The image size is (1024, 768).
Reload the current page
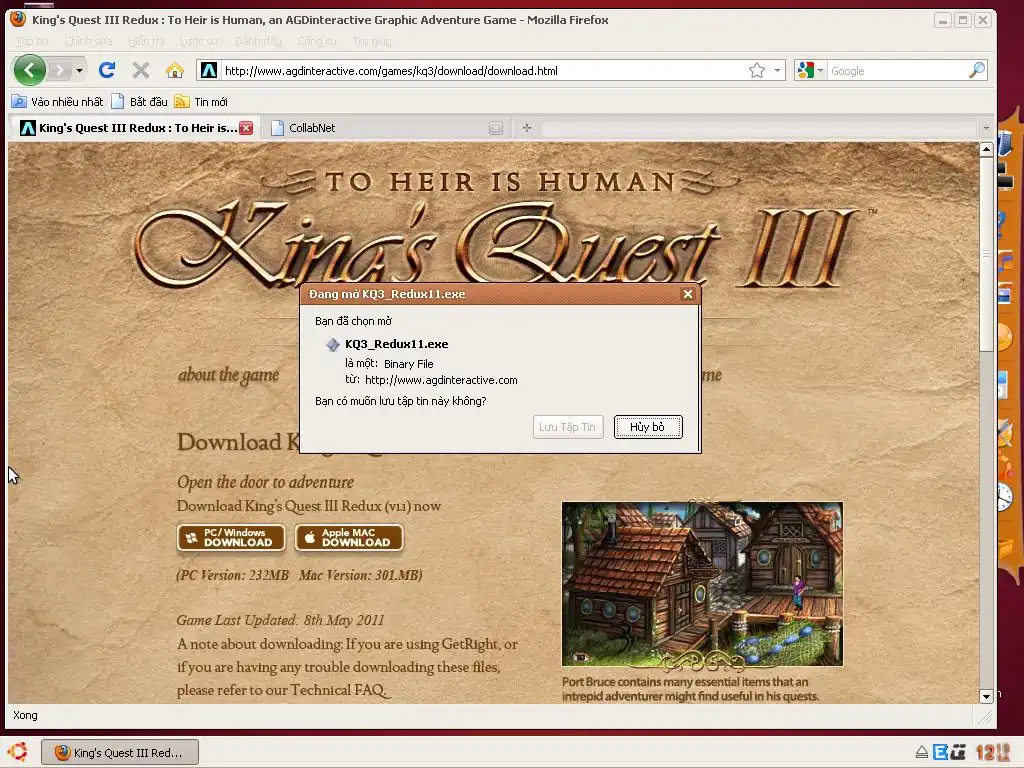click(x=107, y=70)
